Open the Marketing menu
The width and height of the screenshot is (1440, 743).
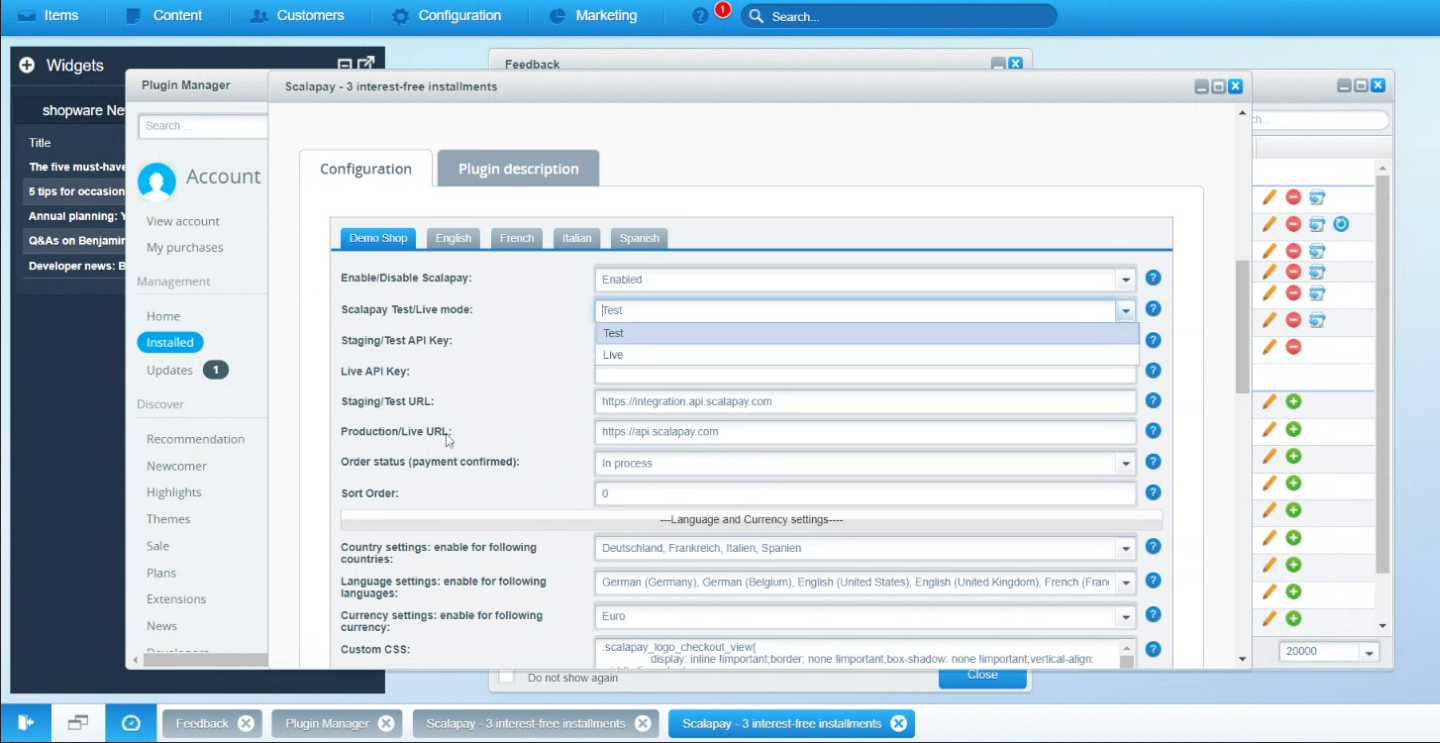(x=593, y=16)
